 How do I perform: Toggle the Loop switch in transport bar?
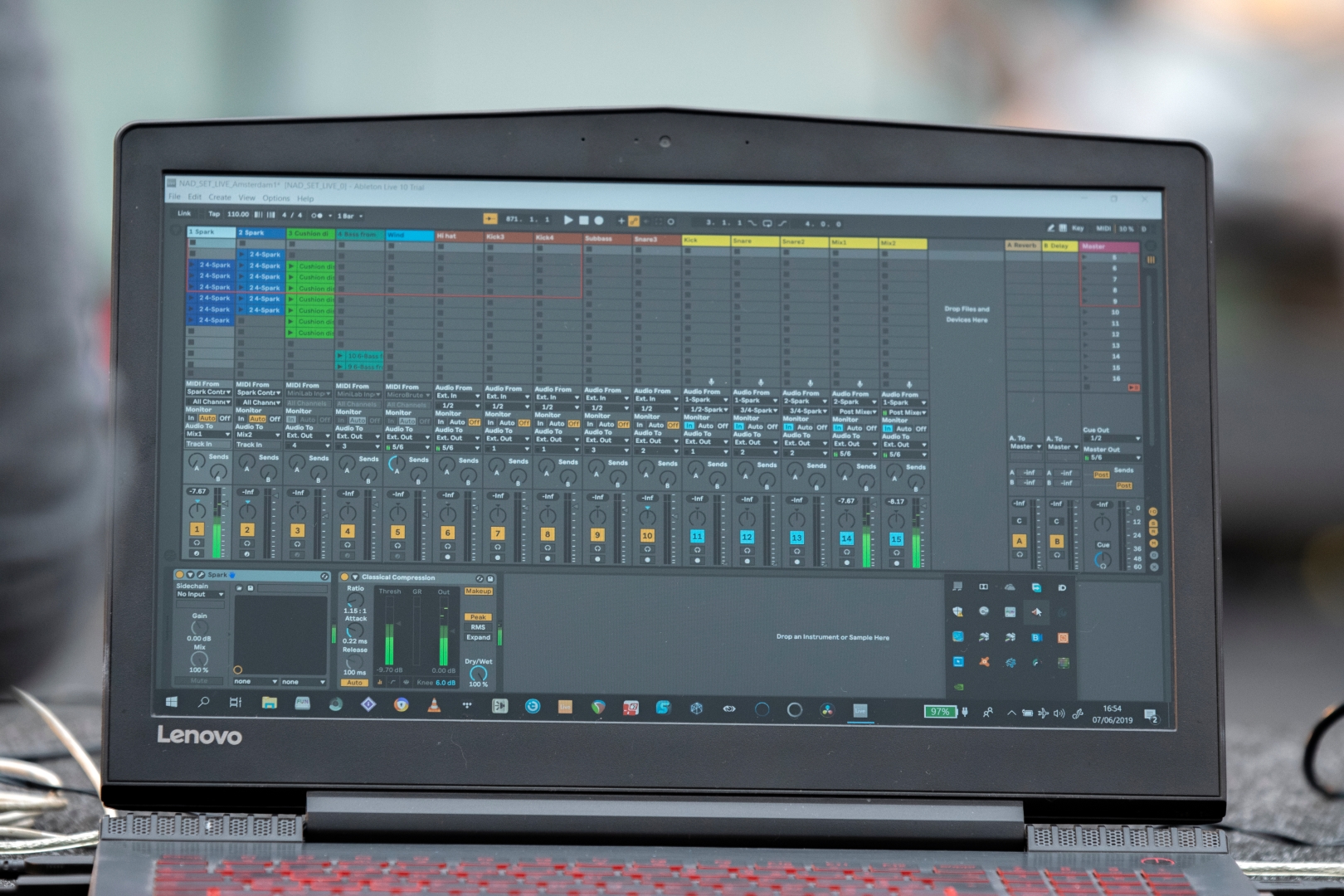pyautogui.click(x=767, y=223)
